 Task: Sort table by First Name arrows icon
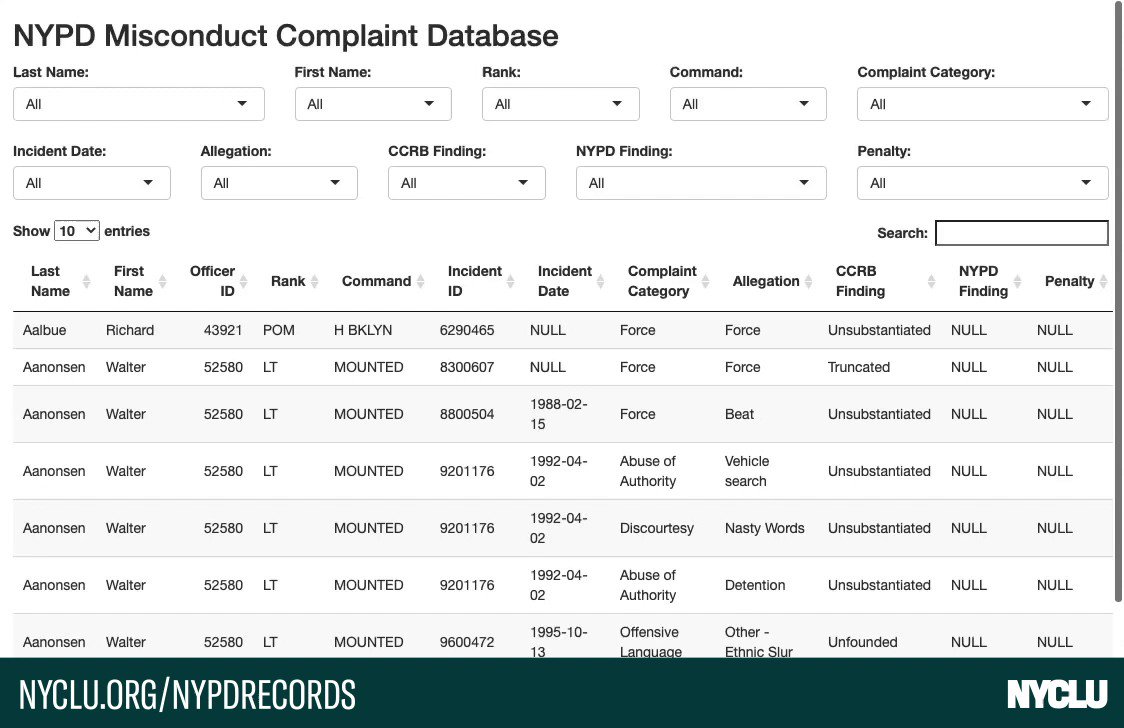point(163,282)
